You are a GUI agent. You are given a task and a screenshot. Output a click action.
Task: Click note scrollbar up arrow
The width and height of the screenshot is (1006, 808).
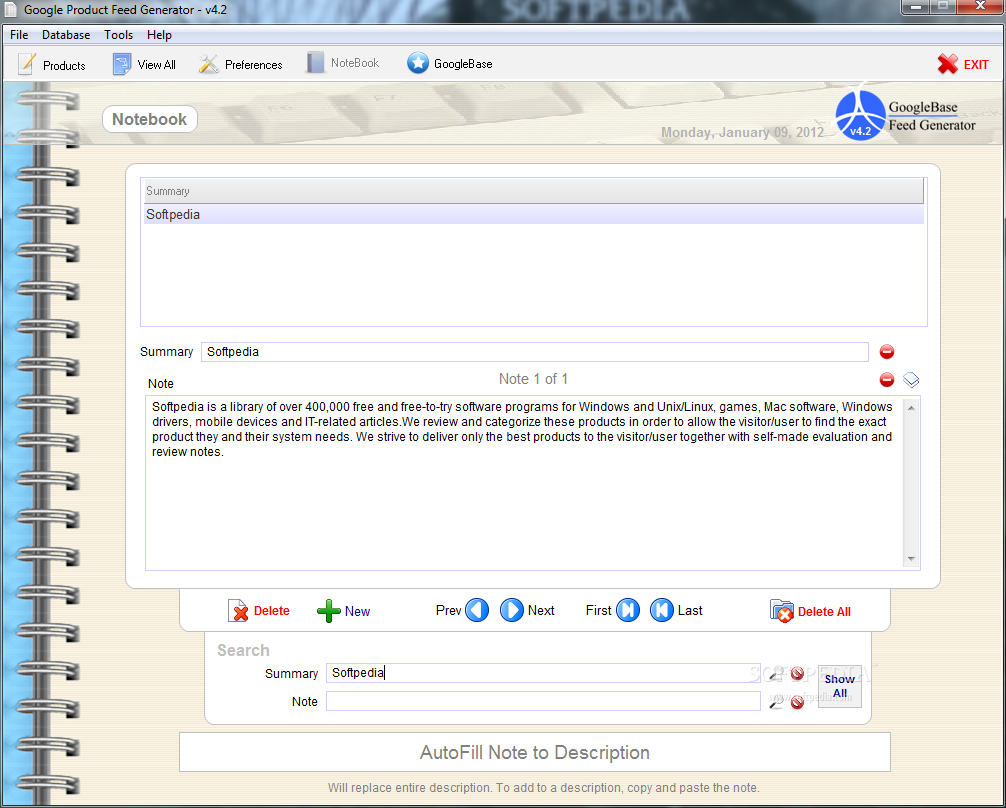click(x=911, y=408)
